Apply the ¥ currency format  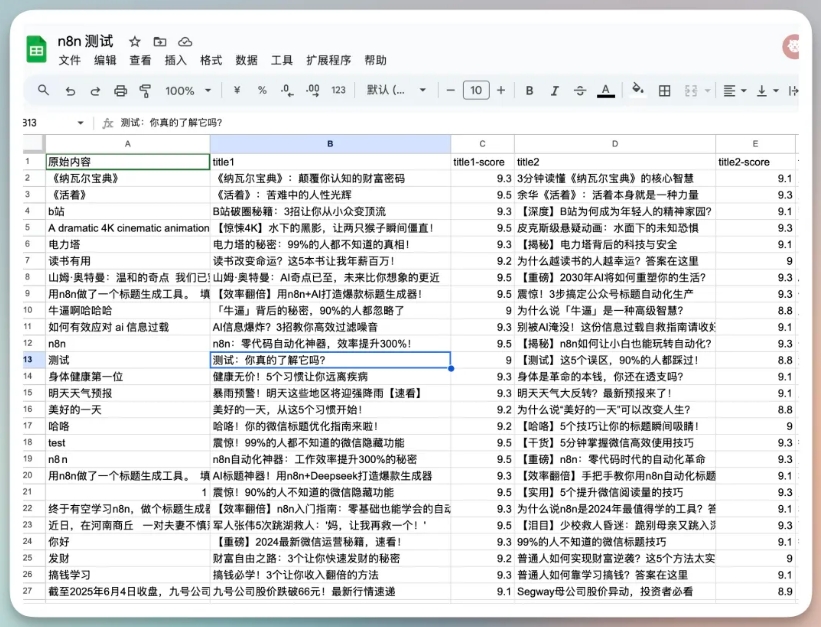(x=237, y=90)
